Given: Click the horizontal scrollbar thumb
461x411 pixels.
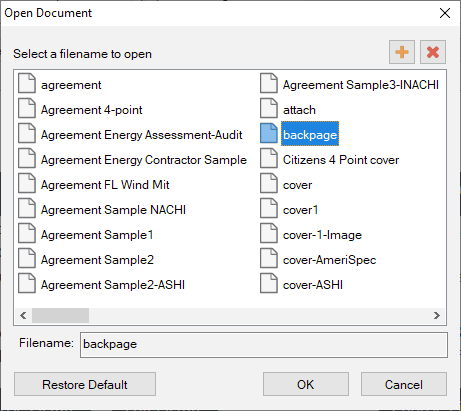Looking at the screenshot, I should [x=60, y=315].
